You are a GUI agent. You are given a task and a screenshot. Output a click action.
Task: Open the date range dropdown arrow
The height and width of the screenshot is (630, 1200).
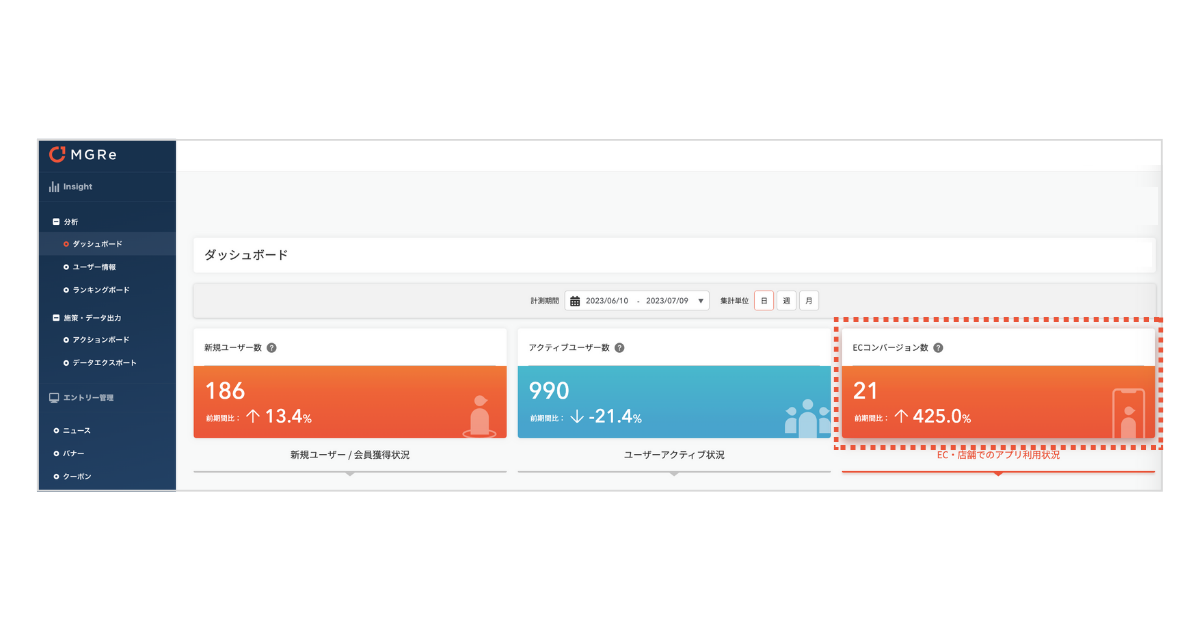(701, 301)
